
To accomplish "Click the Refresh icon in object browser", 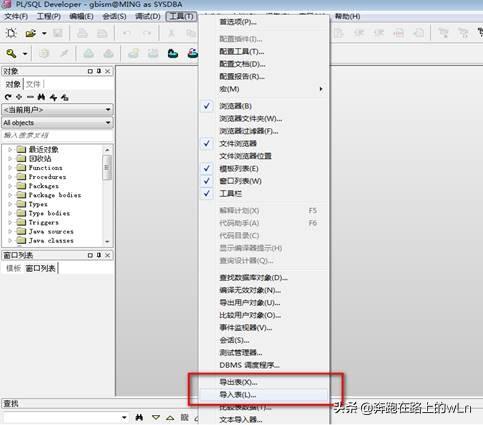I will 8,97.
